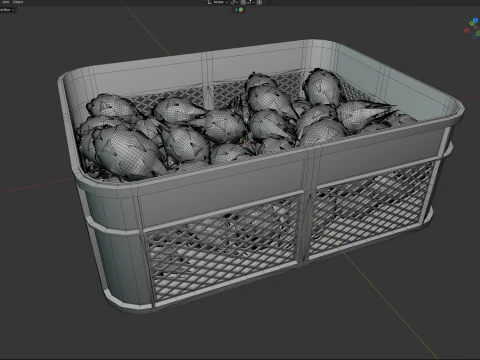Open the Object menu in viewport header
This screenshot has width=480, height=360.
18,2
